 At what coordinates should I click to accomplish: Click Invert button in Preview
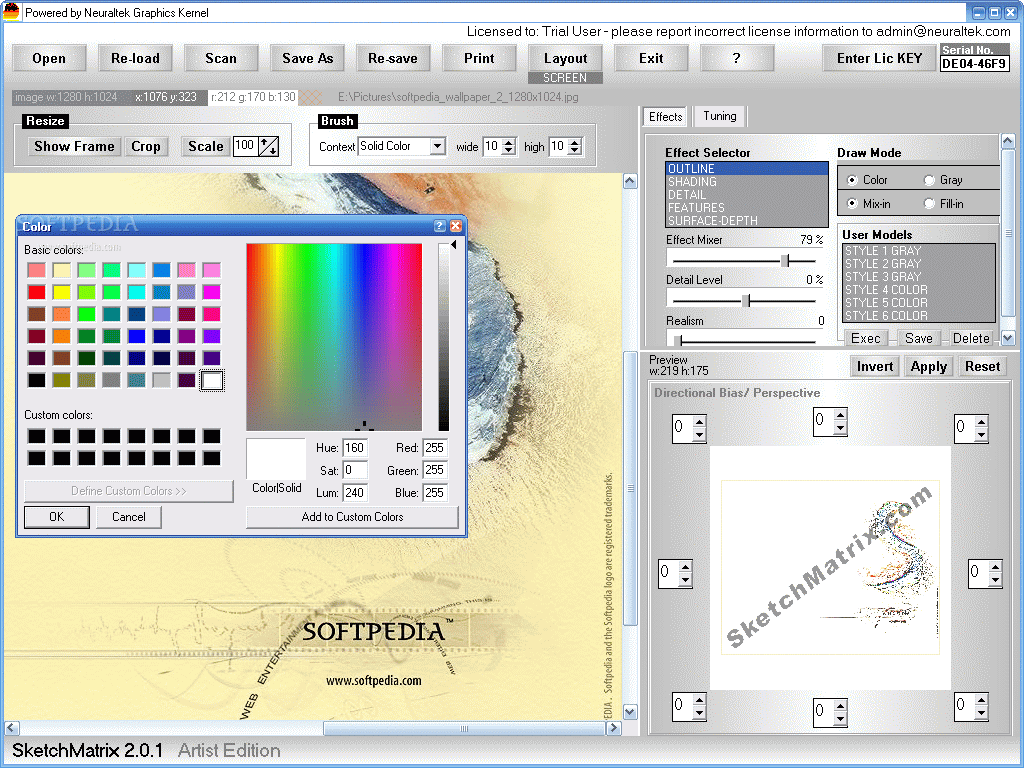pos(875,367)
